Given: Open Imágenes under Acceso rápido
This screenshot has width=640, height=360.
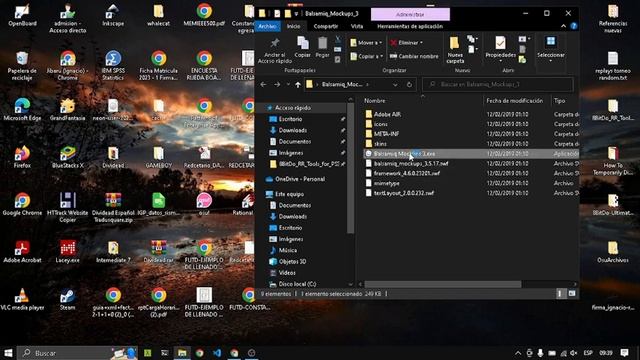Looking at the screenshot, I should [x=291, y=153].
